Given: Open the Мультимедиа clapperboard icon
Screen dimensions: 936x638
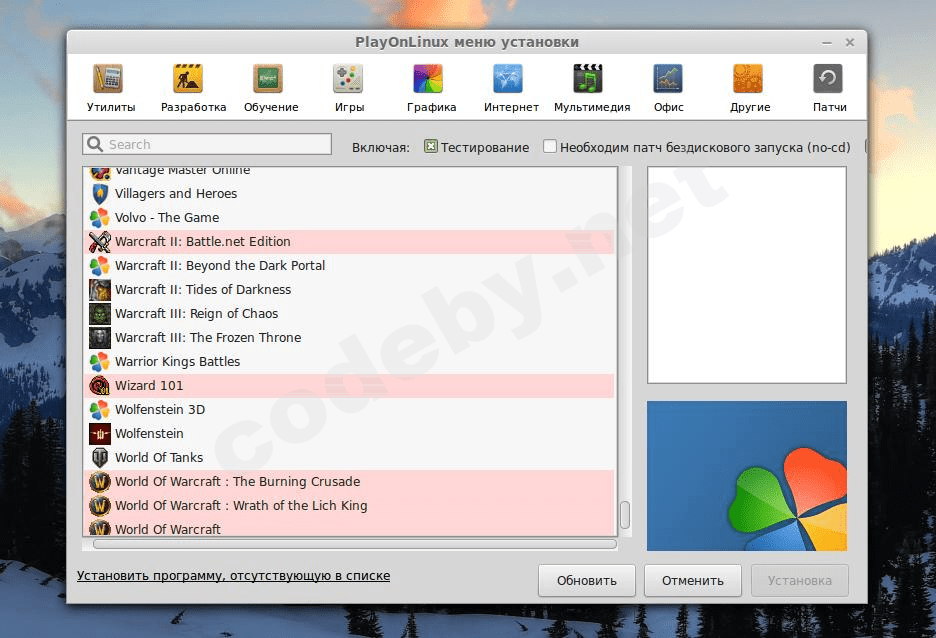Looking at the screenshot, I should (x=588, y=79).
